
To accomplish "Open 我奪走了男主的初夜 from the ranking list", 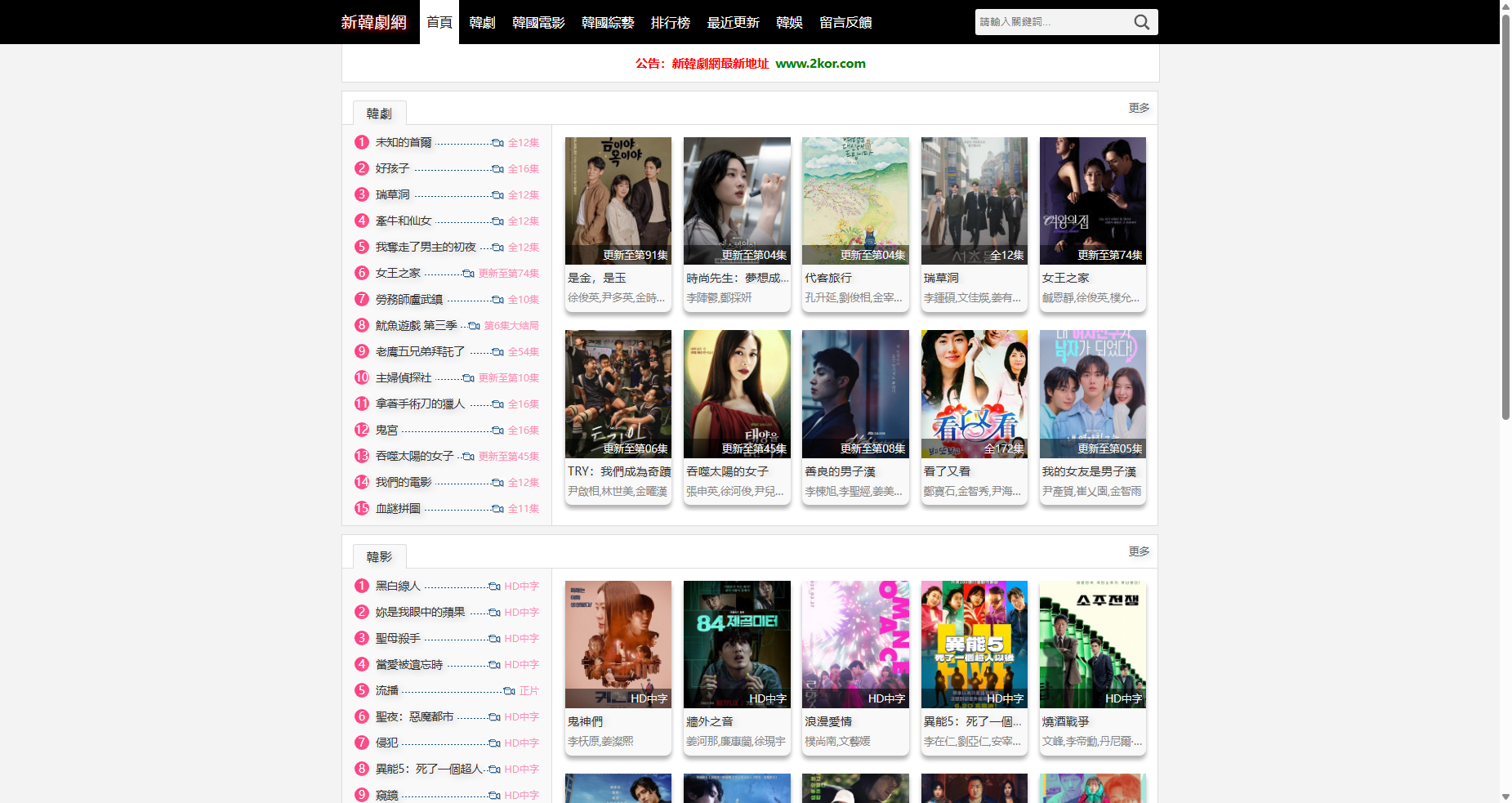I will (426, 247).
